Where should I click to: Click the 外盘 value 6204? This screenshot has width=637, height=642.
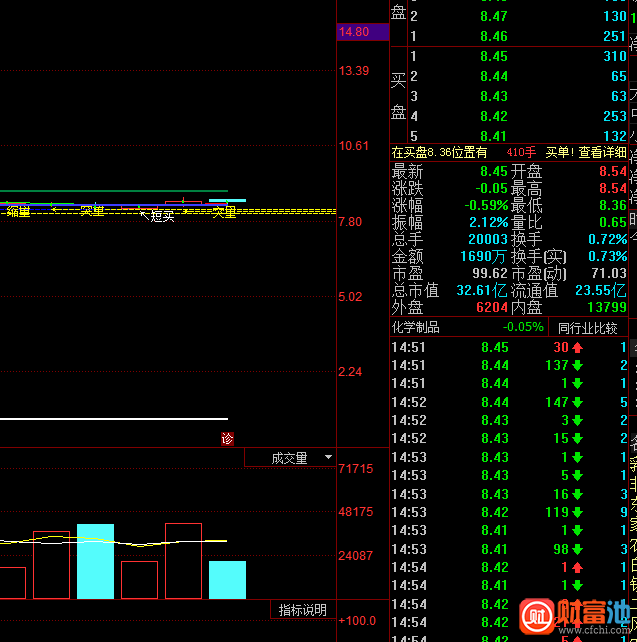click(492, 307)
